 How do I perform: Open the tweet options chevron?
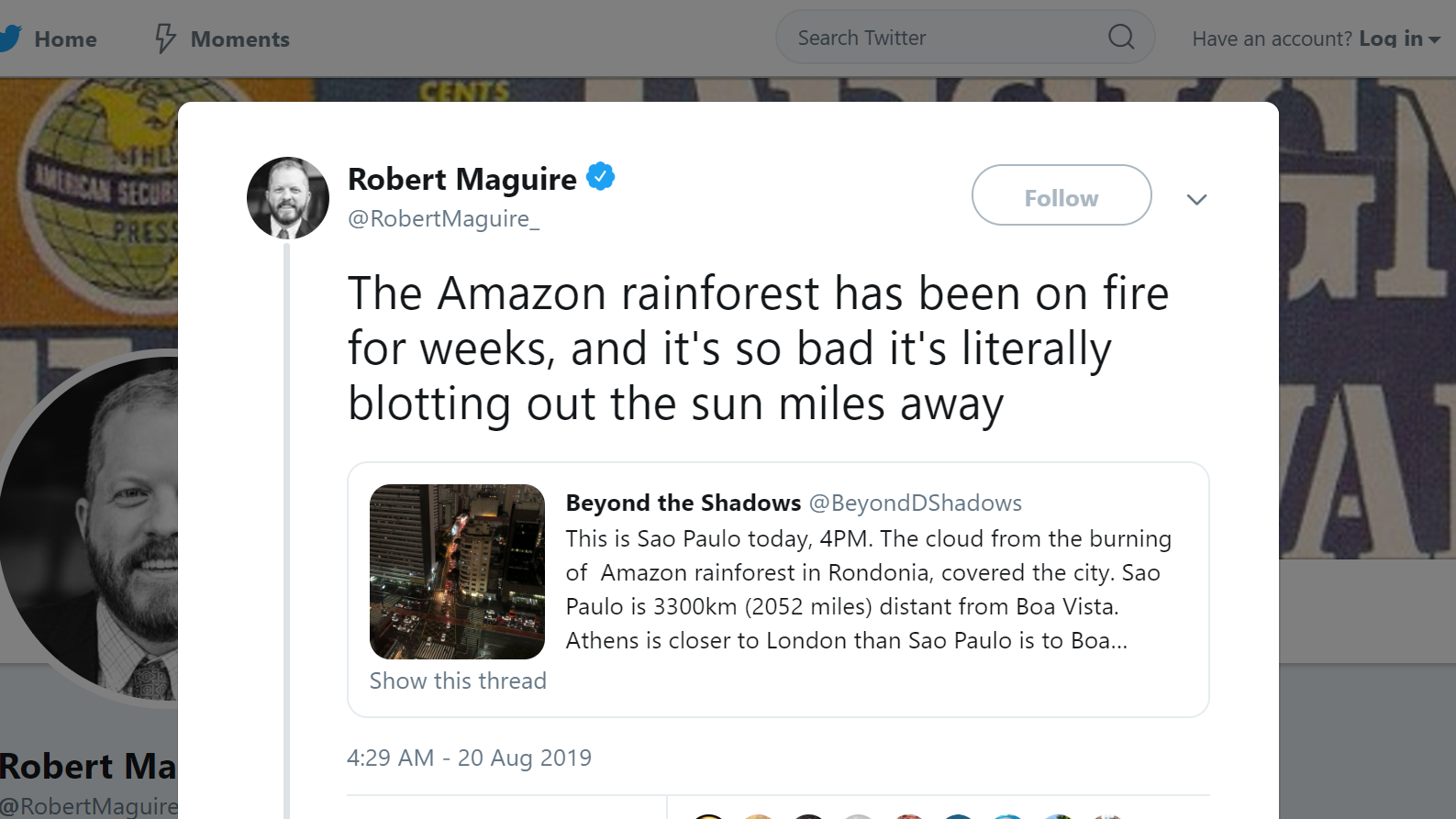[x=1196, y=199]
